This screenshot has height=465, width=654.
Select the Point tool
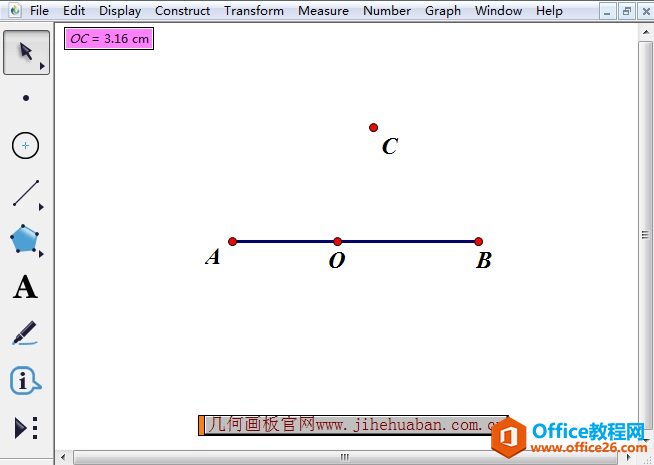(26, 98)
